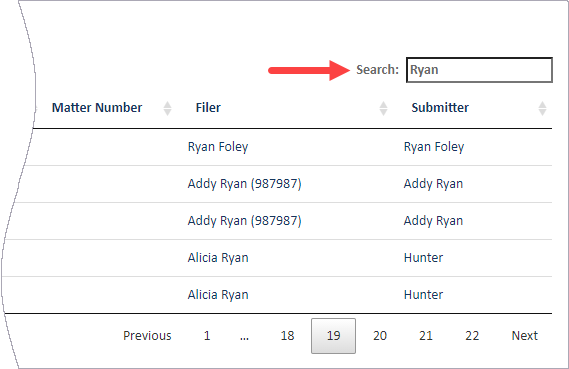
Task: Navigate to page 22
Action: tap(472, 336)
